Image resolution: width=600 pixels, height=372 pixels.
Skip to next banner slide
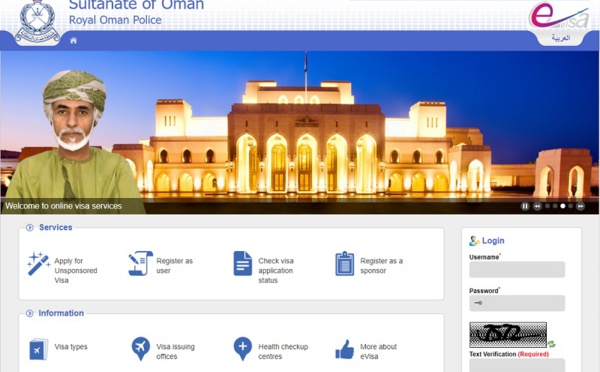[580, 206]
